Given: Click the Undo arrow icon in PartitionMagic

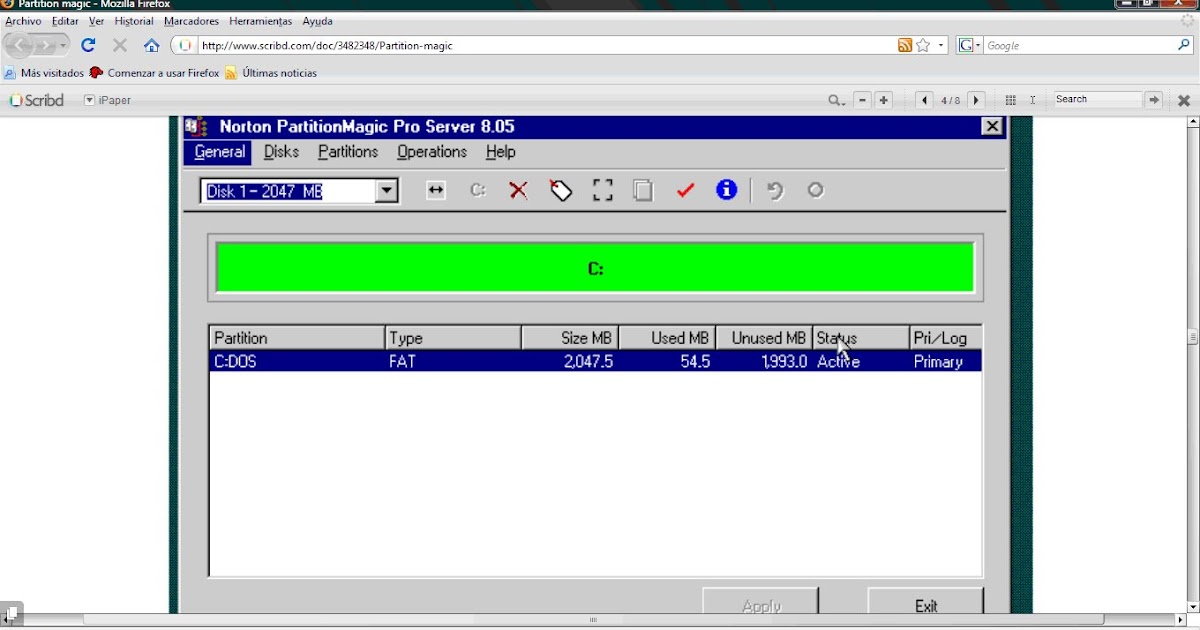Looking at the screenshot, I should click(x=774, y=191).
